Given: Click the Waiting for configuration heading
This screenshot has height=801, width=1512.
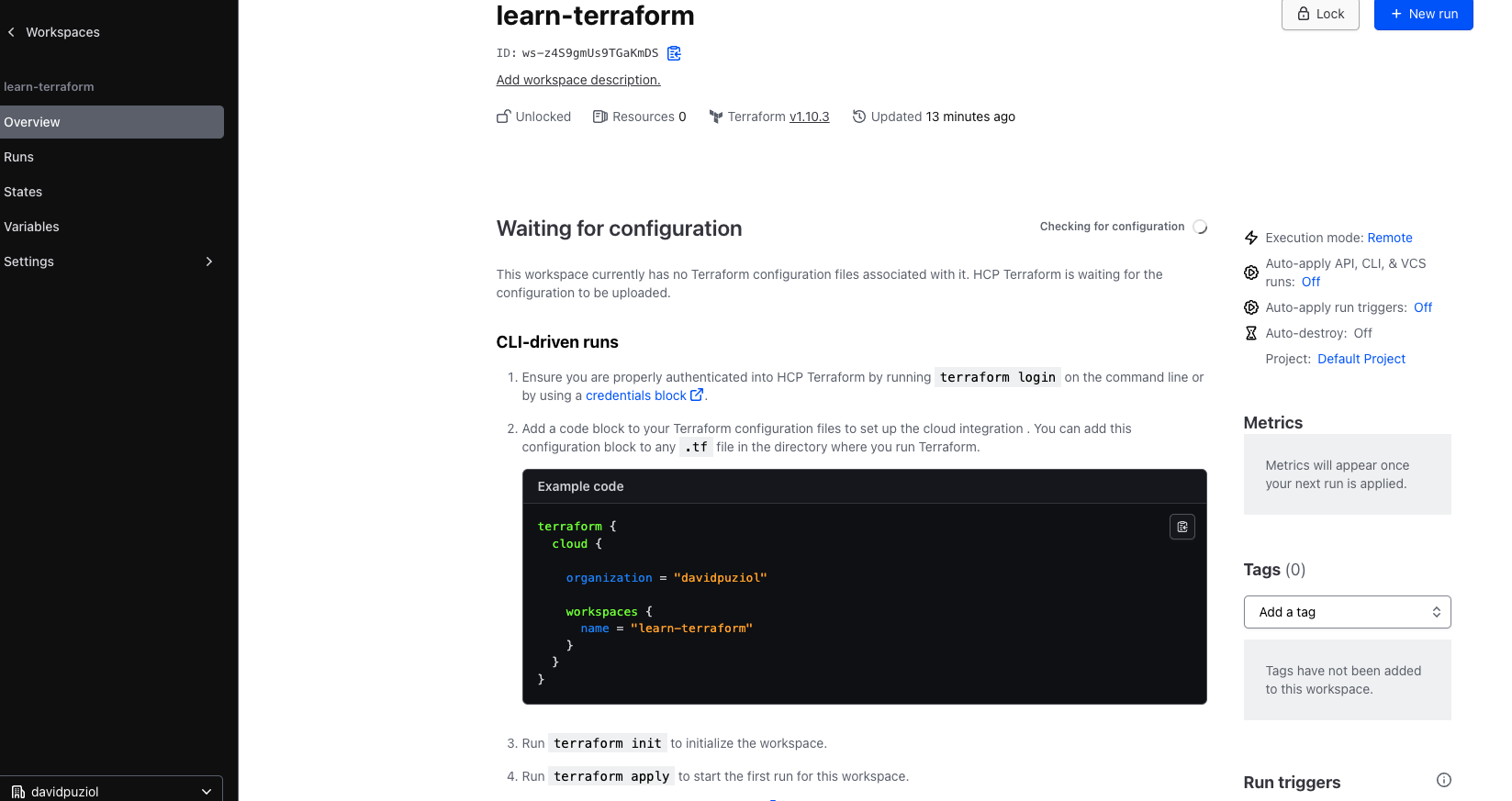Looking at the screenshot, I should (619, 228).
